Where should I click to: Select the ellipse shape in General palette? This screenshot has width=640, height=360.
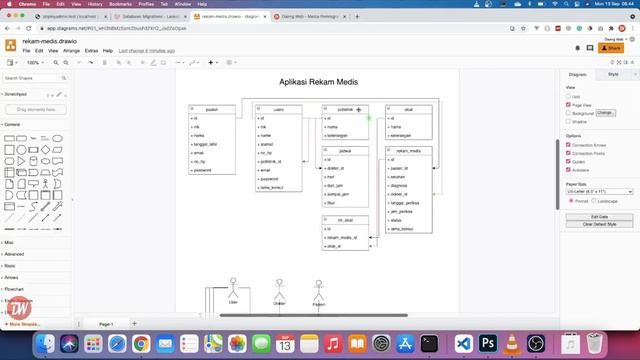coord(58,138)
